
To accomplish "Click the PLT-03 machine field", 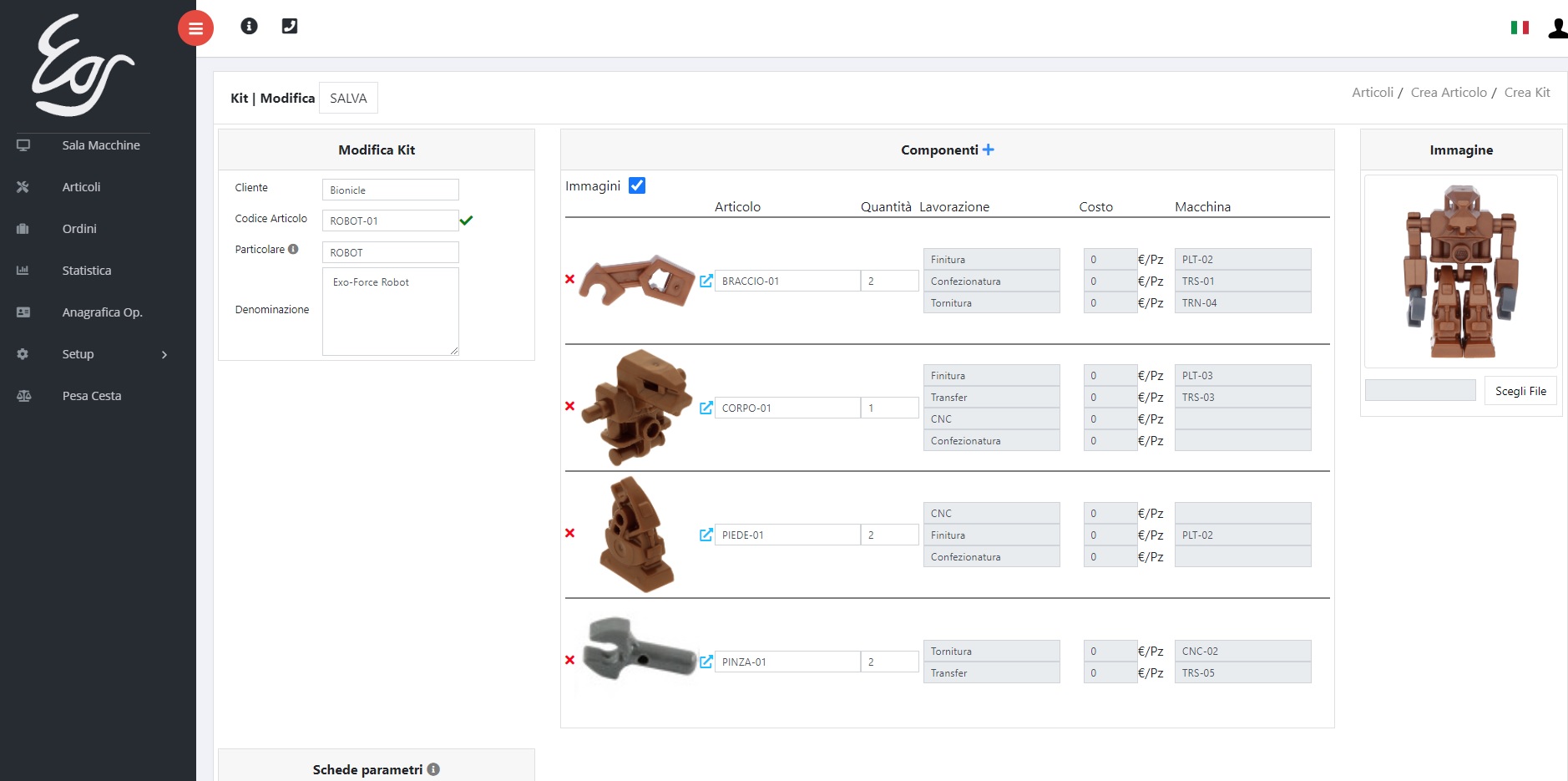I will [x=1242, y=375].
